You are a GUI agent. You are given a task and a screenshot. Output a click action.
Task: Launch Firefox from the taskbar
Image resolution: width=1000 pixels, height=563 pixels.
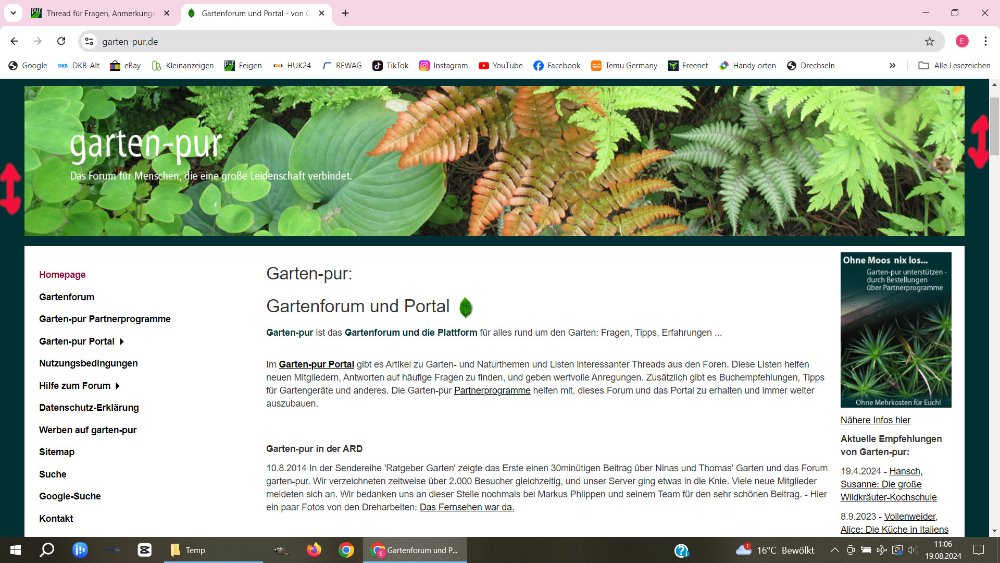(314, 550)
